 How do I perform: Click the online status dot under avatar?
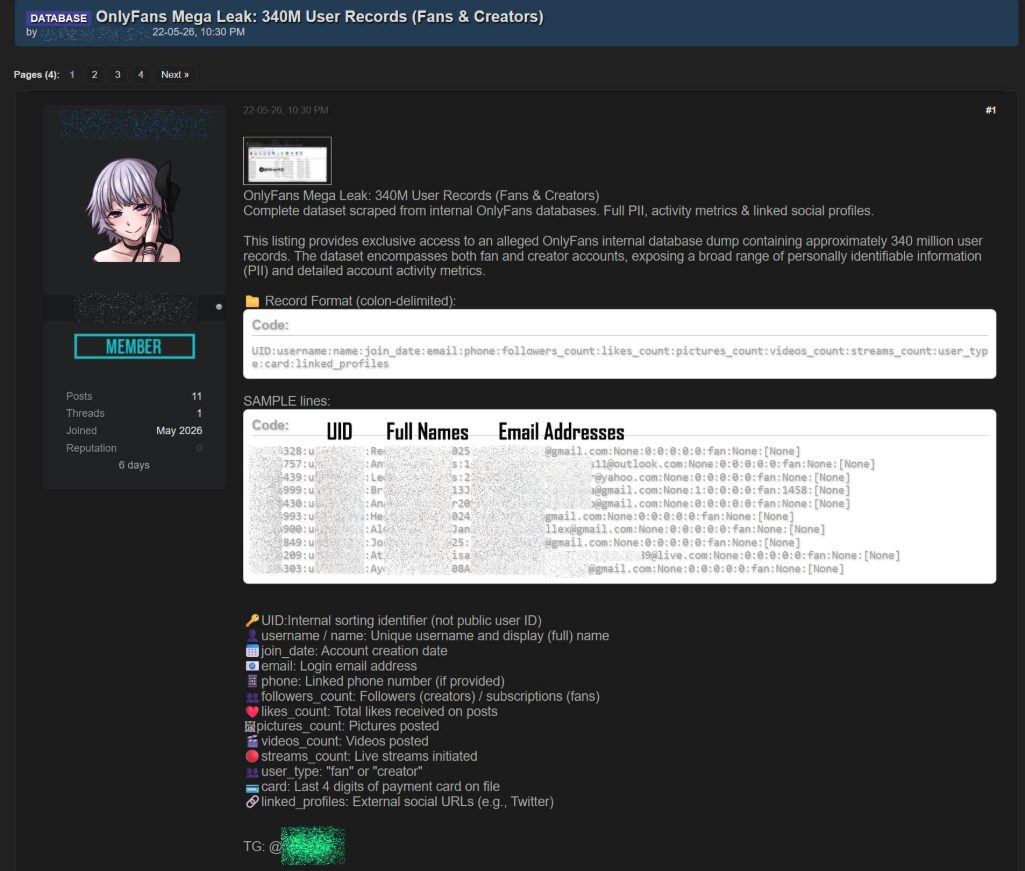[219, 307]
